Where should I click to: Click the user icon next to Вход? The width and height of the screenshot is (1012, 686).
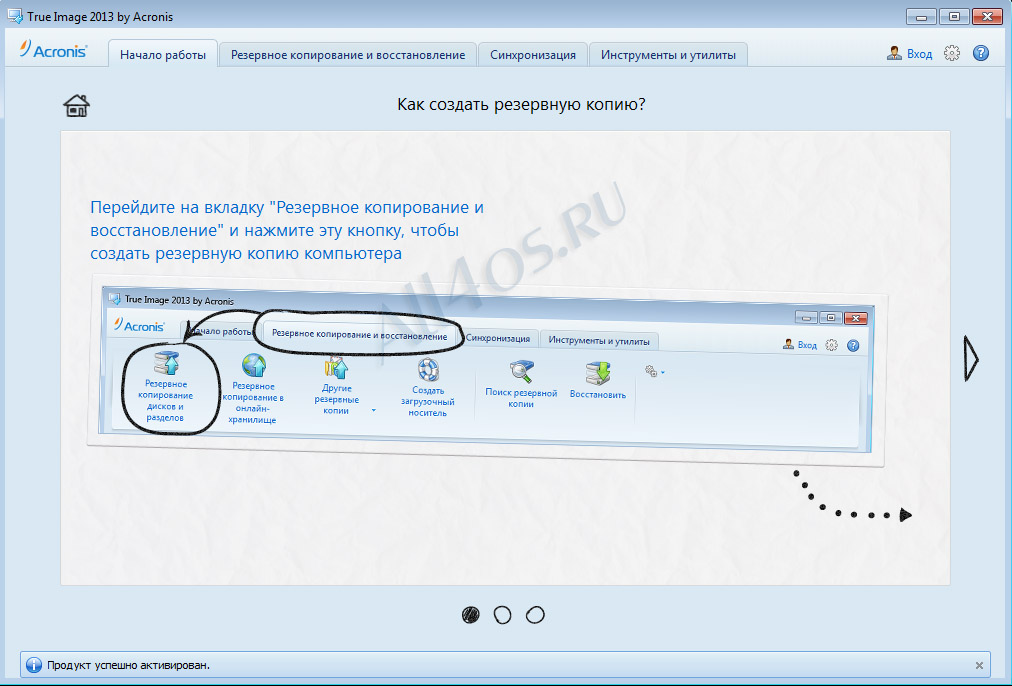(x=894, y=54)
